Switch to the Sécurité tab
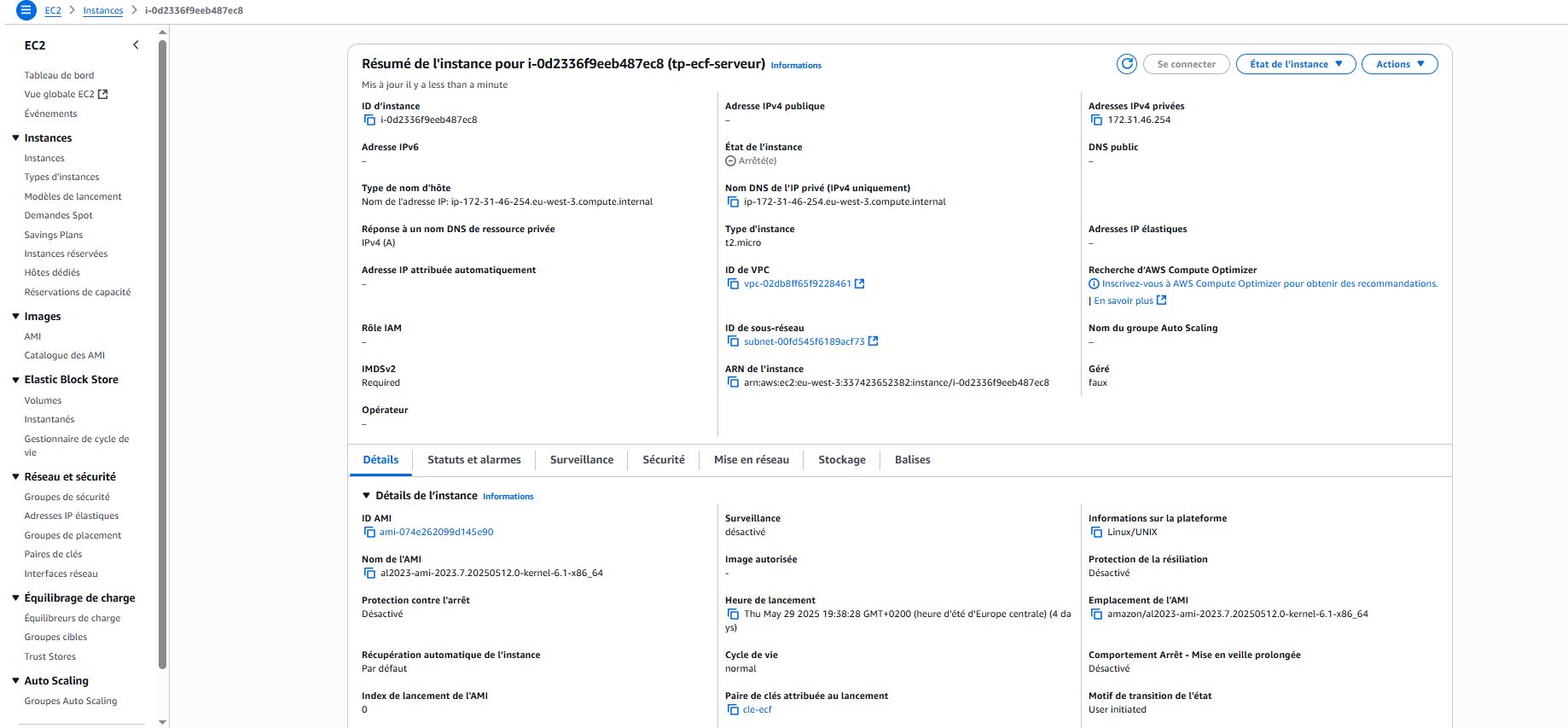Viewport: 1568px width, 728px height. (663, 460)
